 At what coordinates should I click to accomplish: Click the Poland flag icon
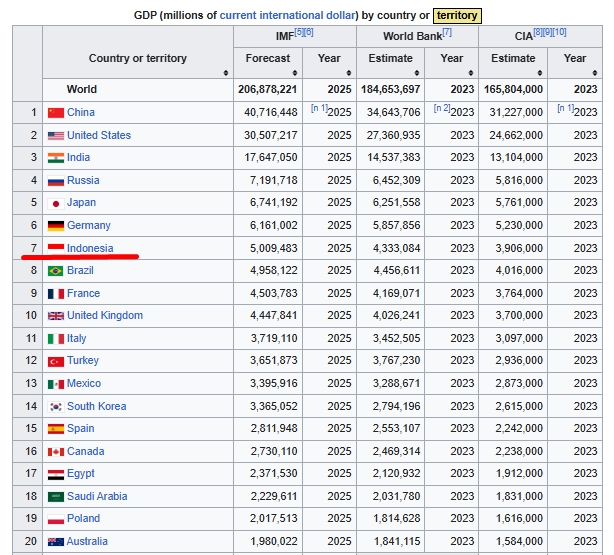(x=56, y=520)
